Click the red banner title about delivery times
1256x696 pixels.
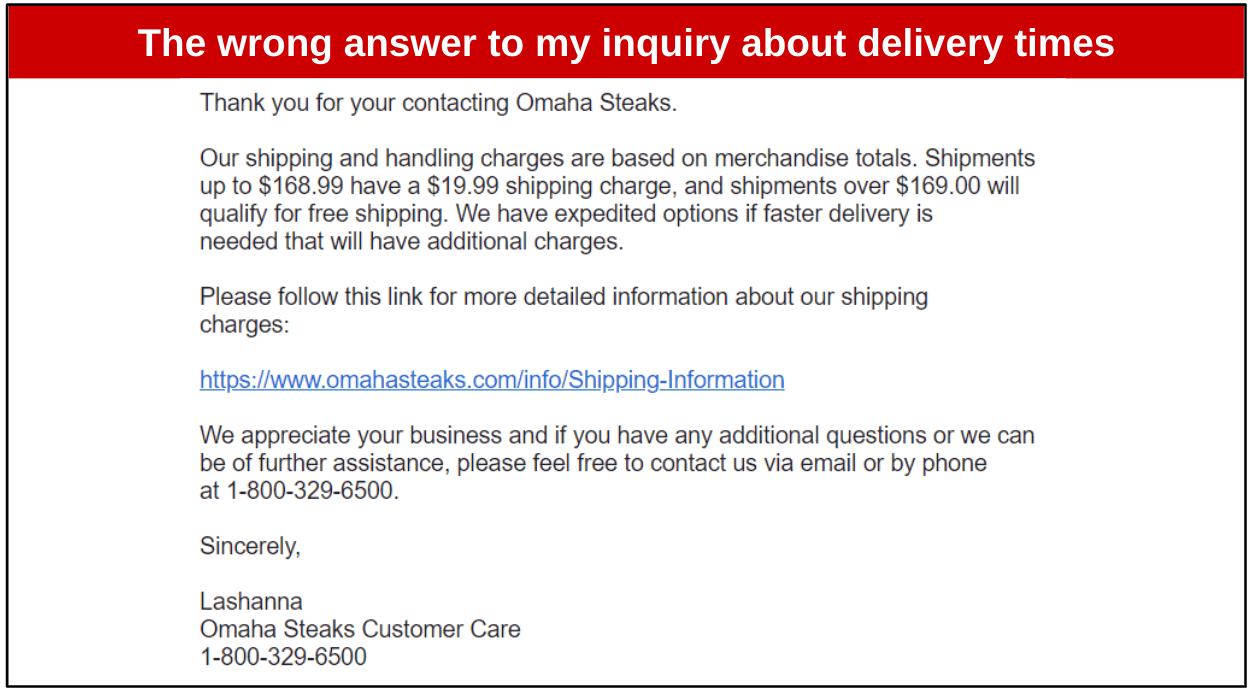point(626,43)
